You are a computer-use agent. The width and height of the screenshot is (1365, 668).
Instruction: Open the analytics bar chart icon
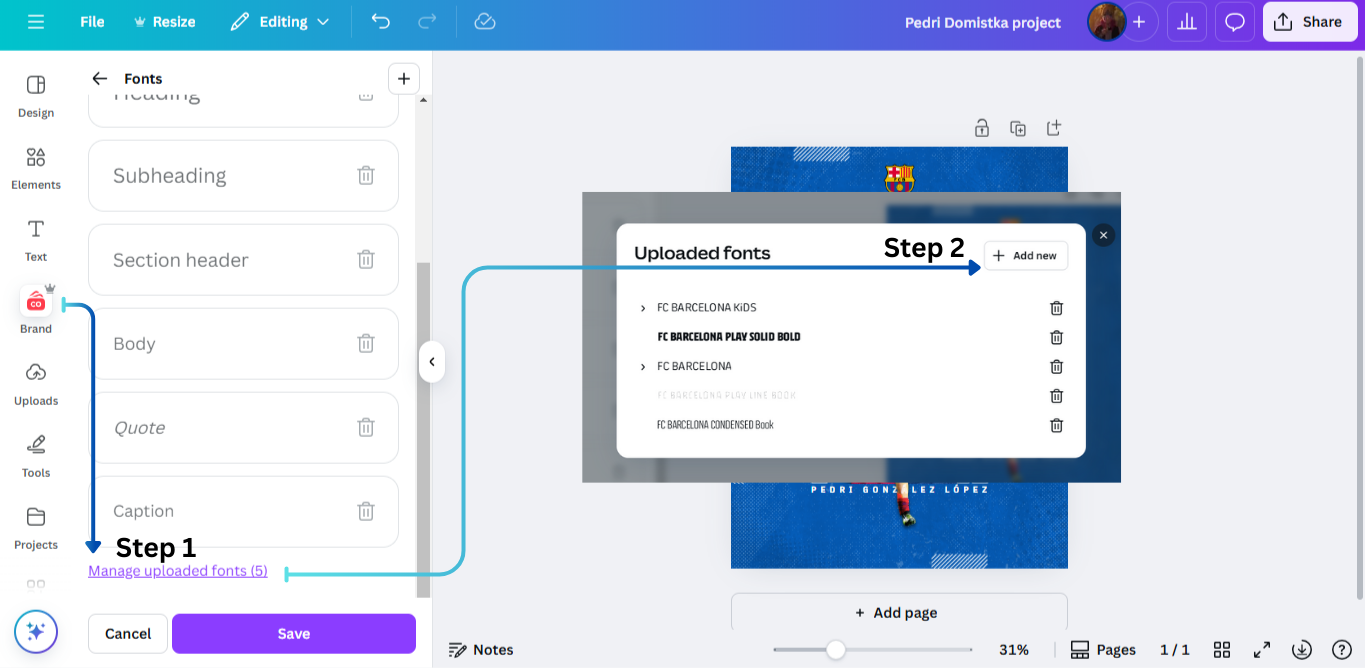coord(1187,22)
